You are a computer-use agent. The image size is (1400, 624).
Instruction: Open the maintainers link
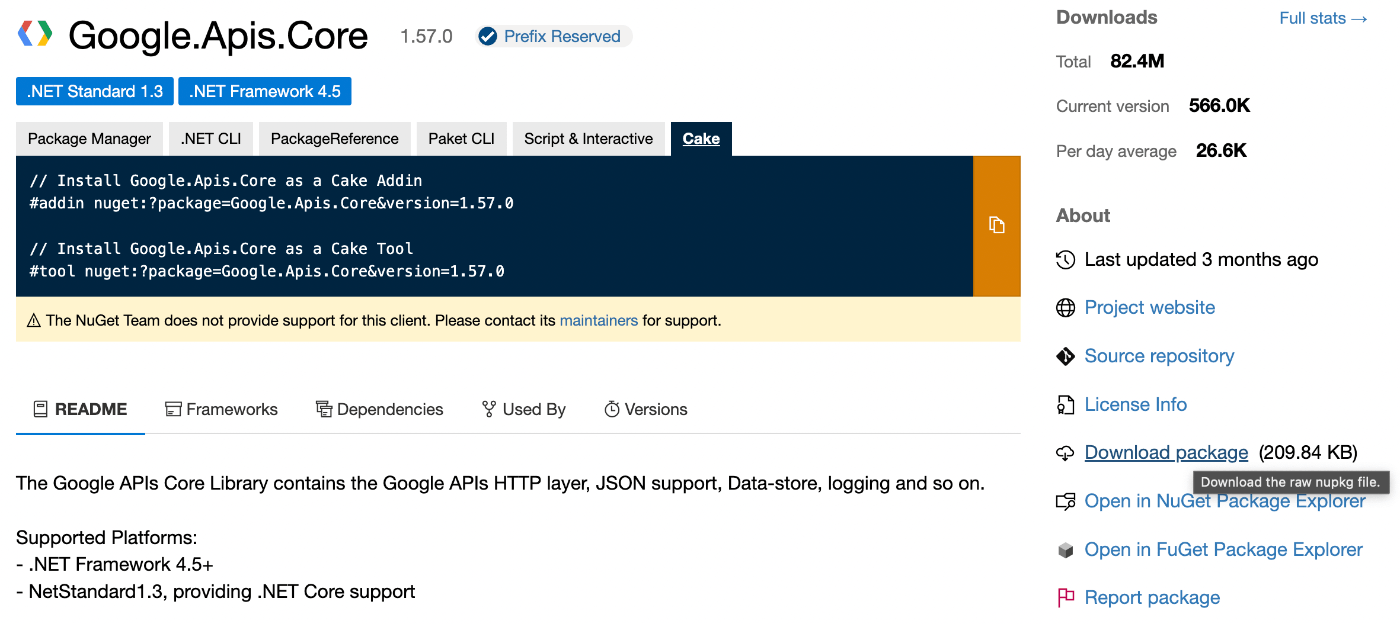pyautogui.click(x=599, y=321)
